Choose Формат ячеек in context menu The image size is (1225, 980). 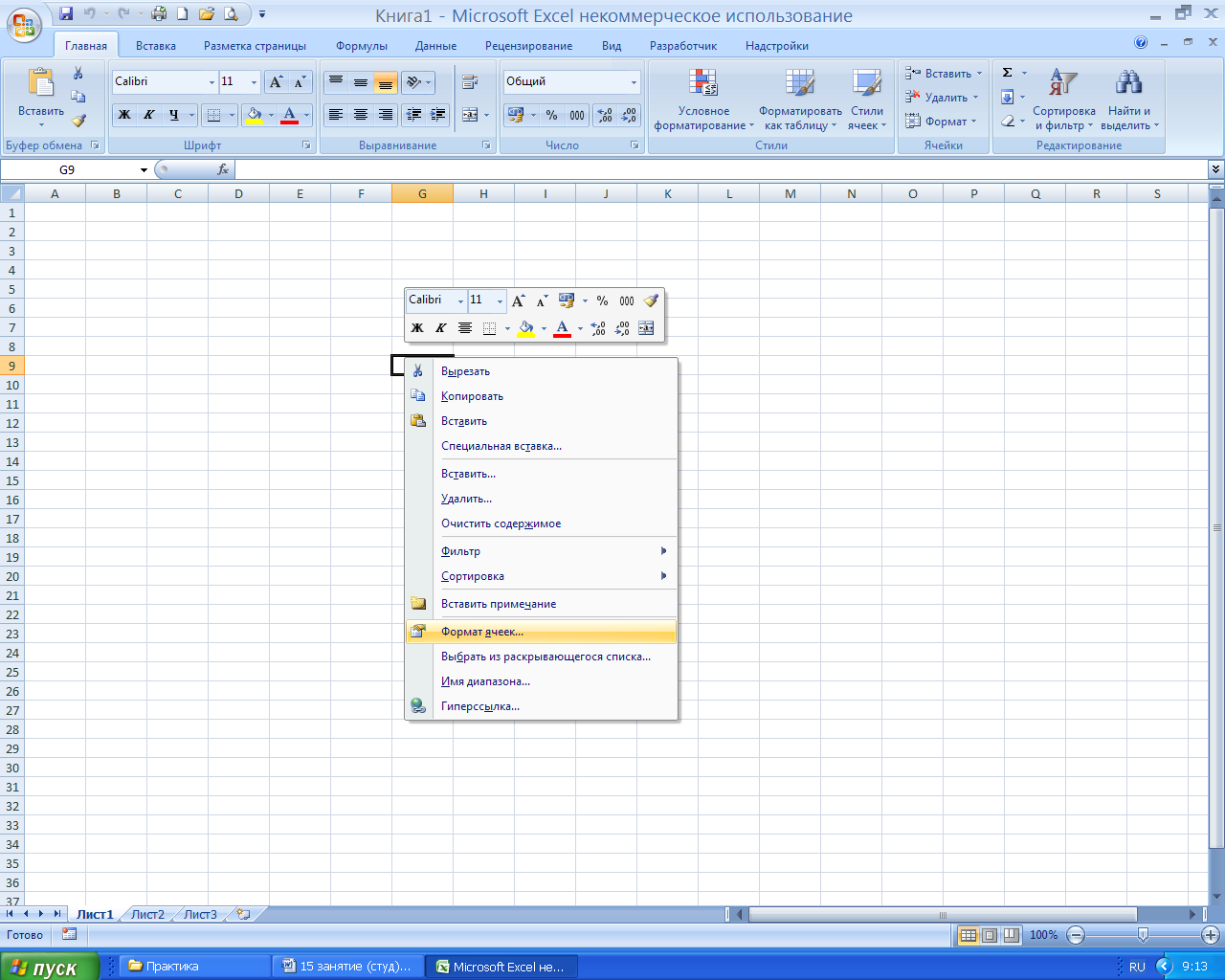(542, 632)
